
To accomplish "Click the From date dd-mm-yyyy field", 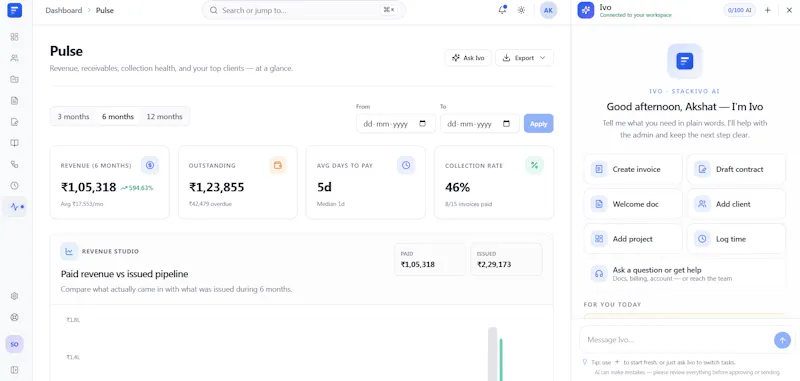I will coord(396,124).
